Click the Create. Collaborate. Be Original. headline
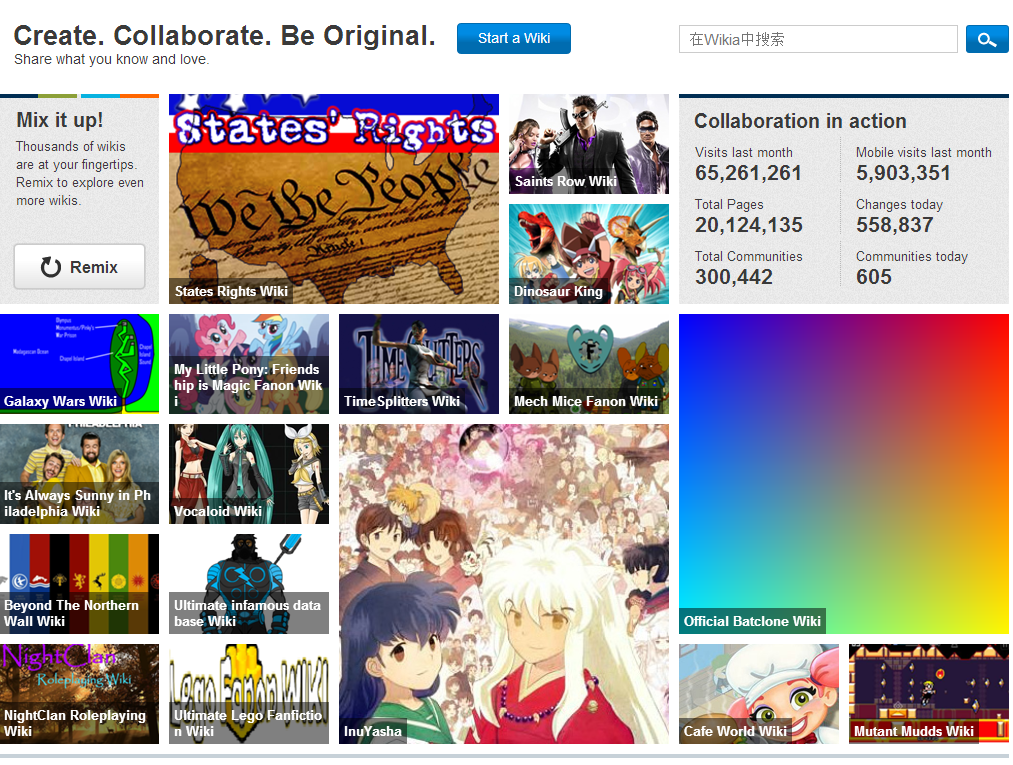The height and width of the screenshot is (765, 1013). tap(224, 36)
